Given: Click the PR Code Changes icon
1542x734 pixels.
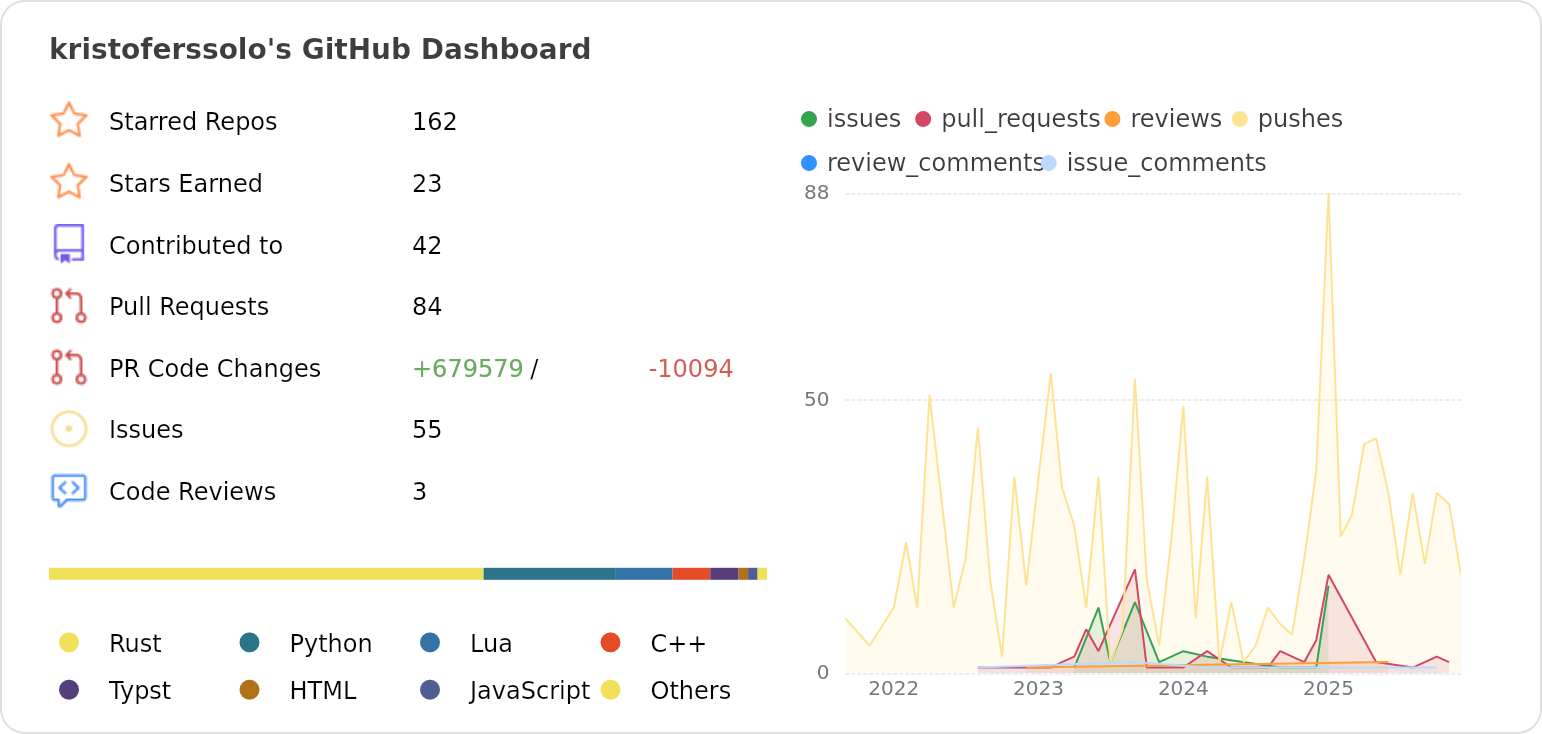Looking at the screenshot, I should pyautogui.click(x=69, y=368).
